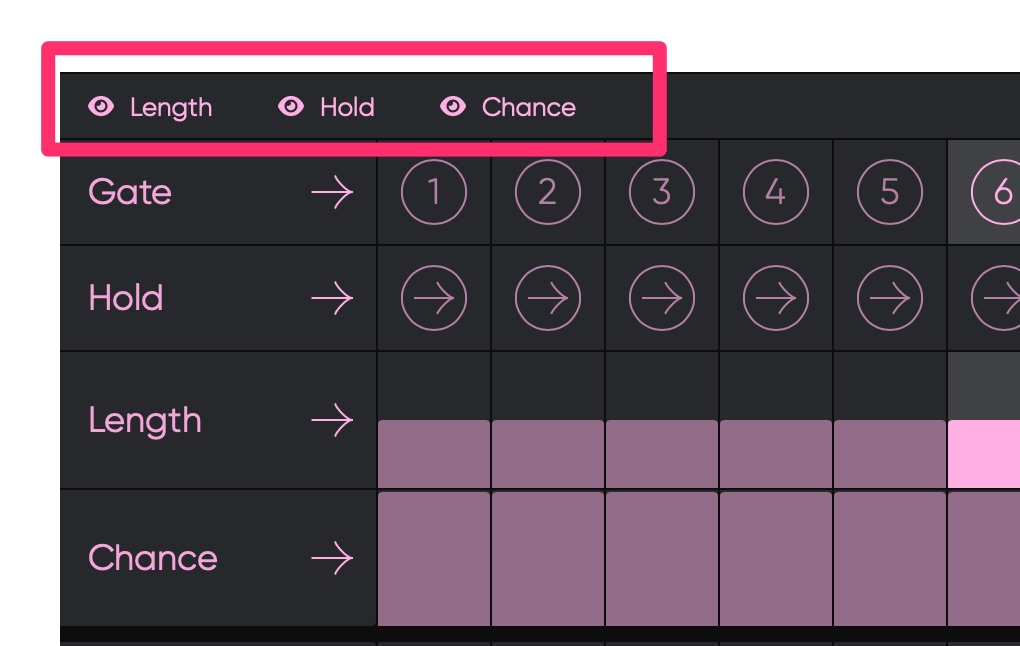This screenshot has height=646, width=1020.
Task: Toggle hold arrow for step 3
Action: coord(661,298)
